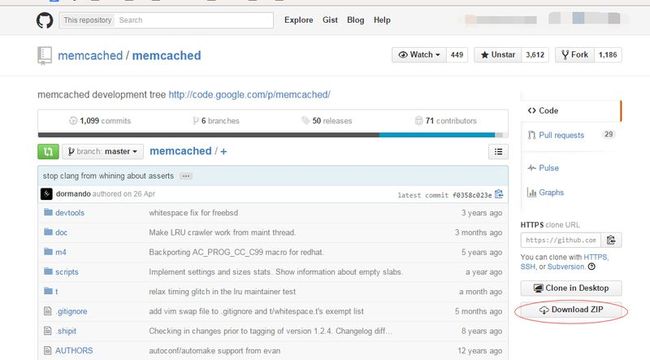This screenshot has width=650, height=360.
Task: Open the scripts folder link
Action: pos(67,272)
